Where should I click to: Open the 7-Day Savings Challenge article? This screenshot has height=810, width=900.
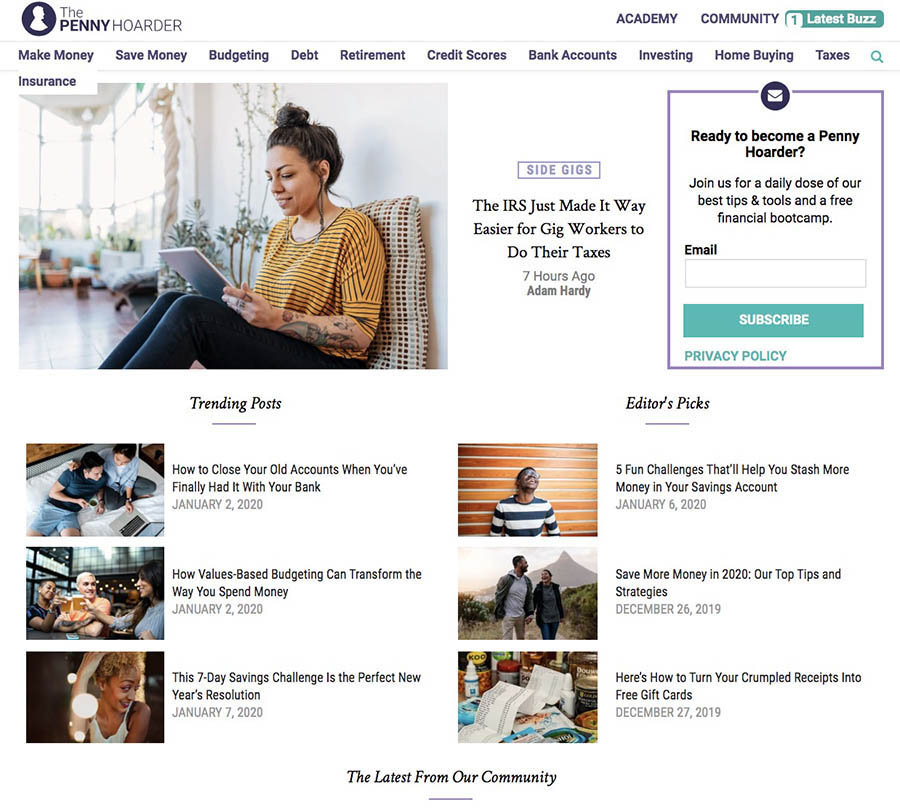(296, 686)
